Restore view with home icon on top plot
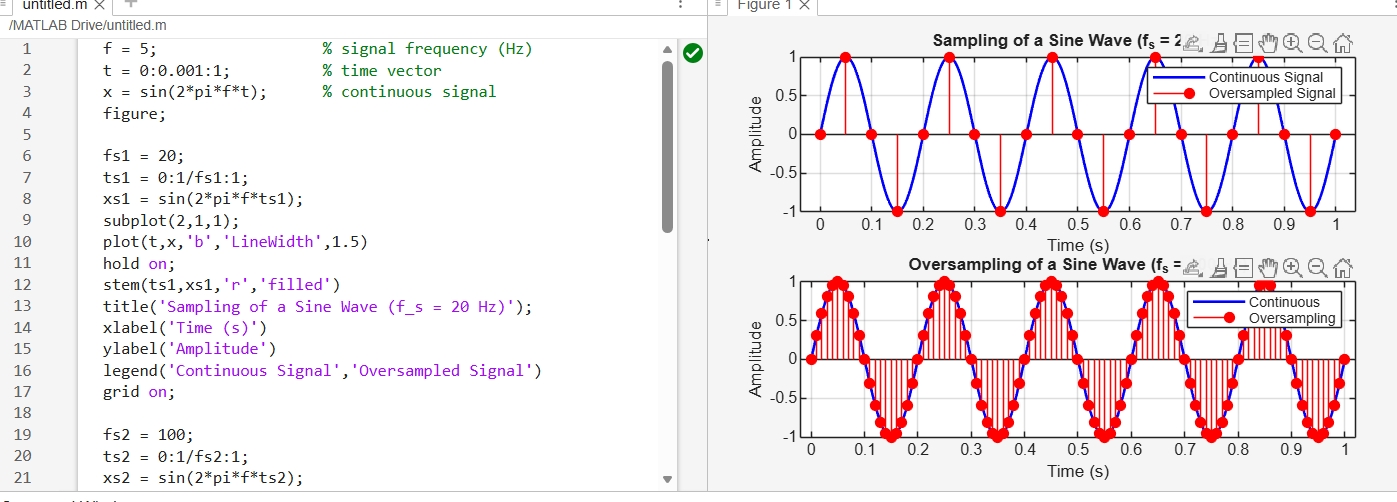1397x502 pixels. [1342, 42]
